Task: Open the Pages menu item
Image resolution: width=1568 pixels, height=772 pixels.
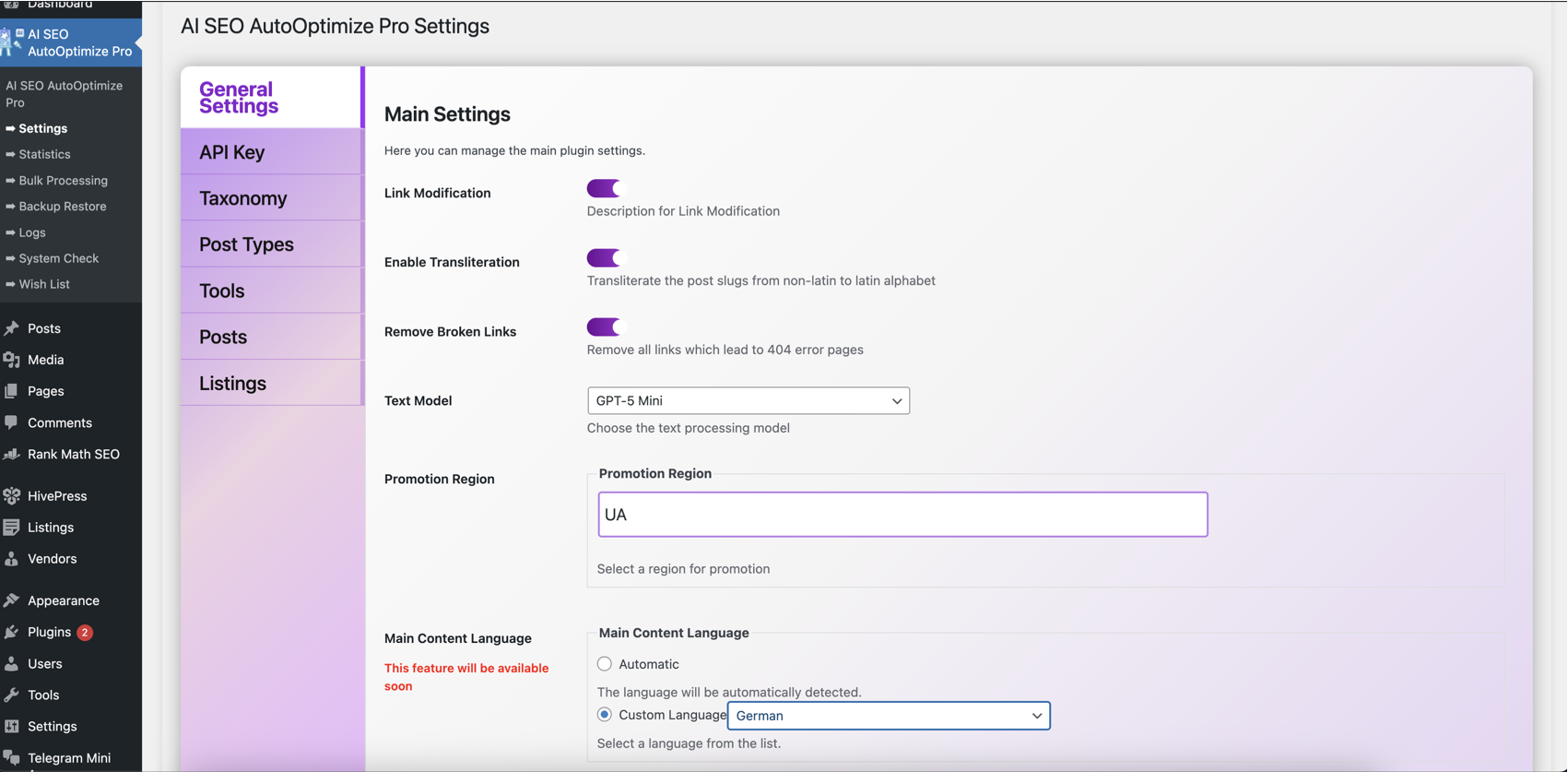Action: [x=45, y=391]
